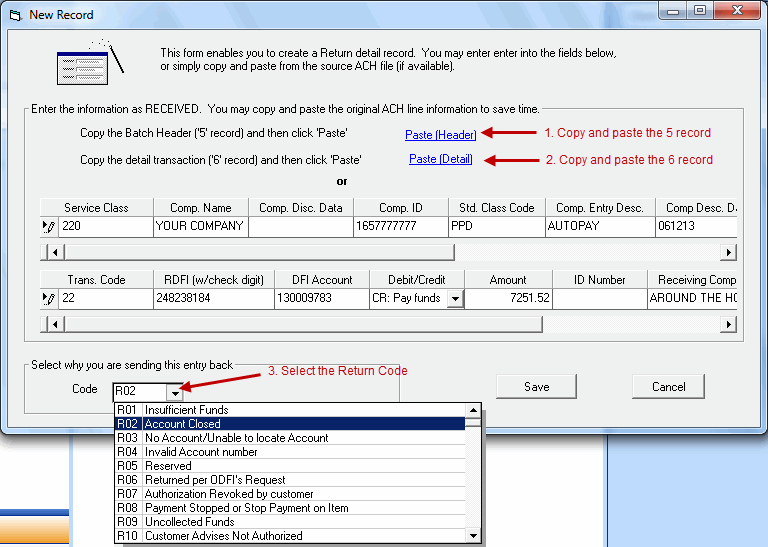
Task: Click the code list scroll down arrow
Action: tap(473, 535)
